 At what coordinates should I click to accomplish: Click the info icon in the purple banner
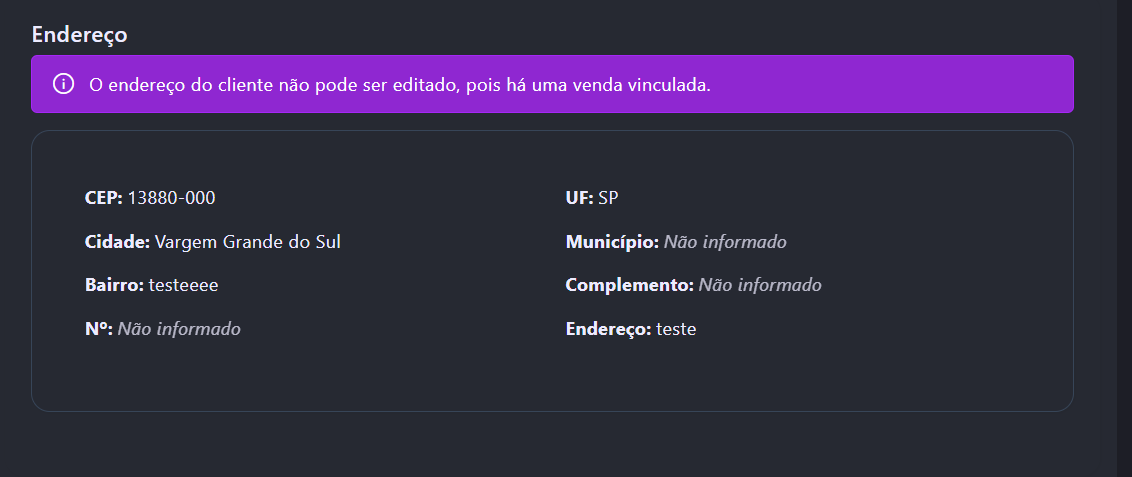pos(63,84)
